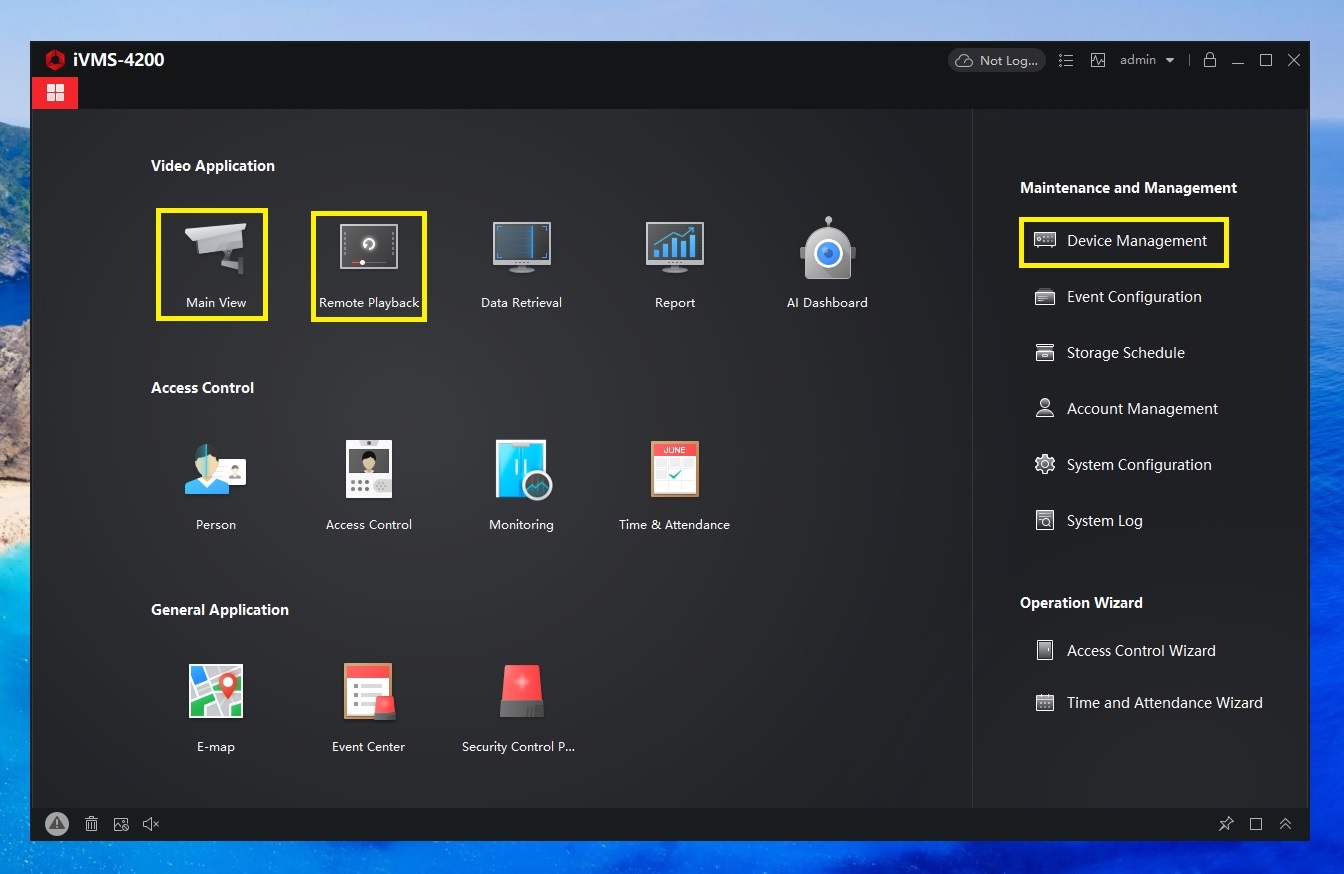1344x874 pixels.
Task: Open the resource monitor icon in title bar
Action: pos(1098,60)
